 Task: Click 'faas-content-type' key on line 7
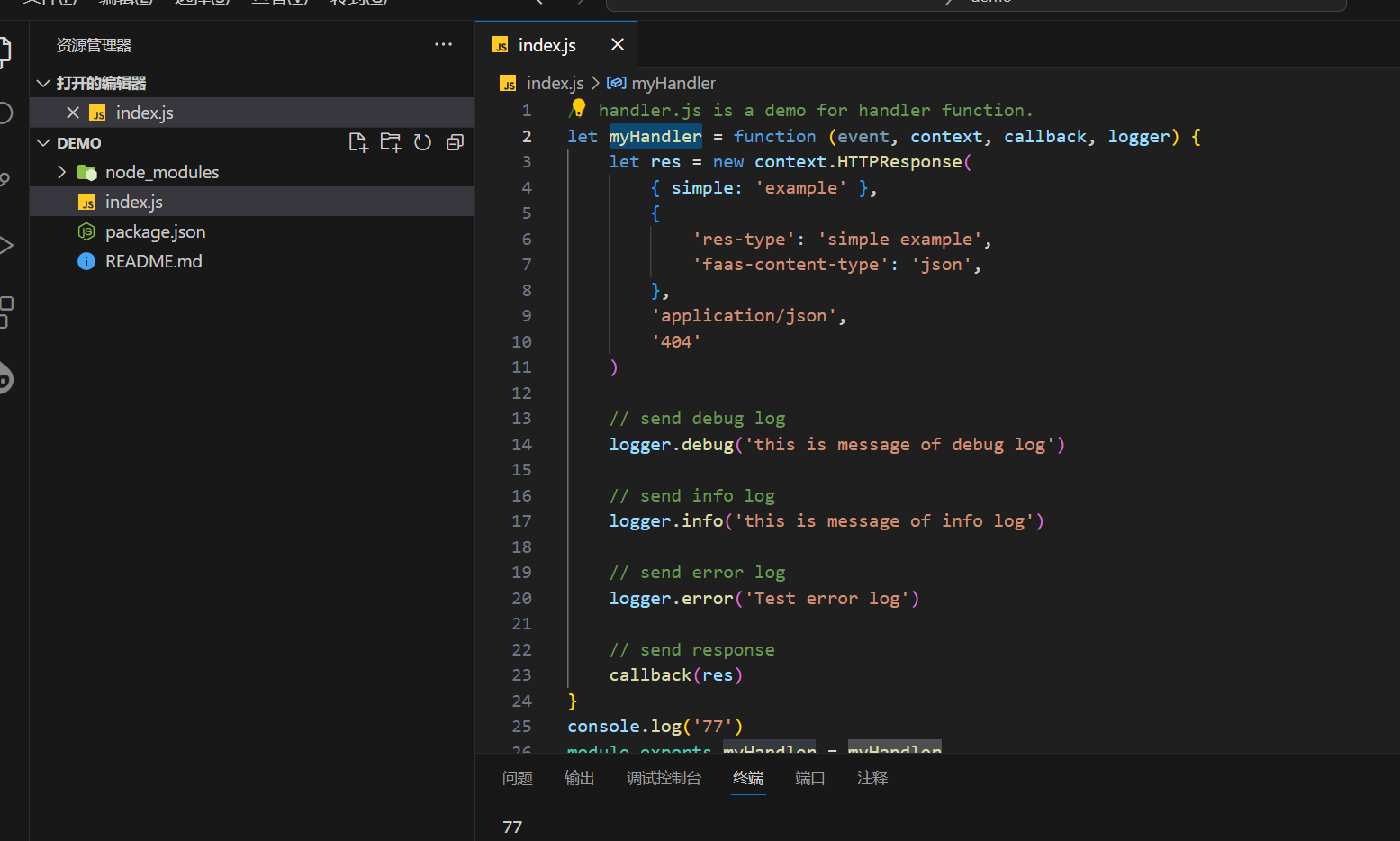pyautogui.click(x=790, y=264)
